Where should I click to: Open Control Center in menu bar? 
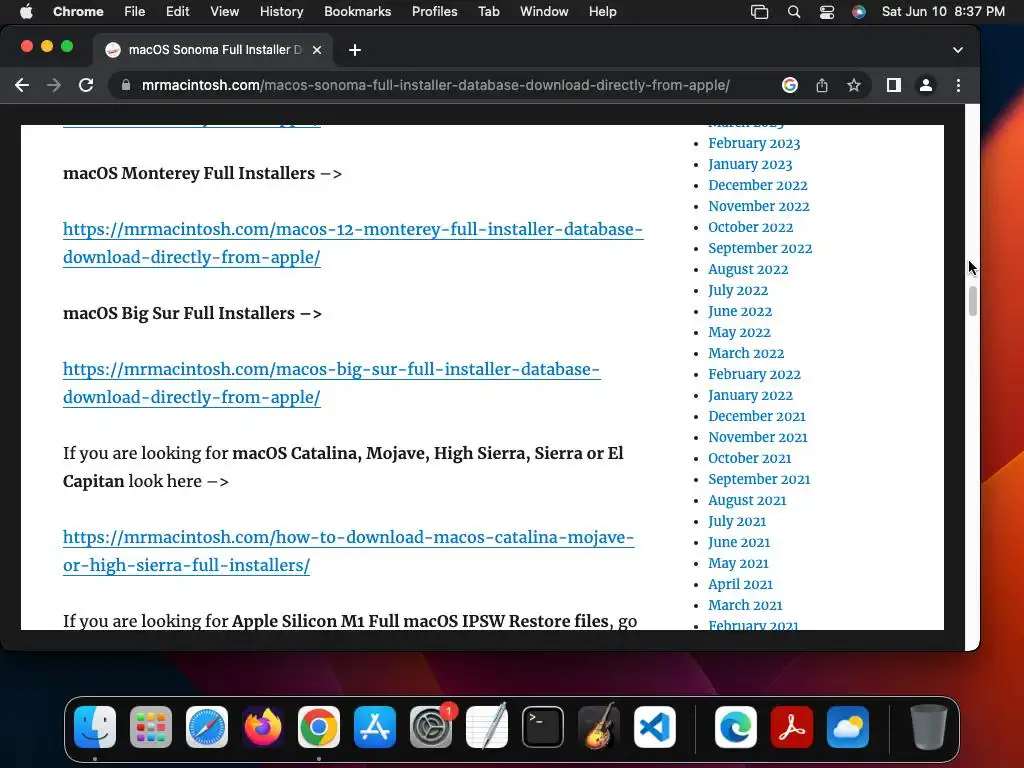[x=827, y=12]
